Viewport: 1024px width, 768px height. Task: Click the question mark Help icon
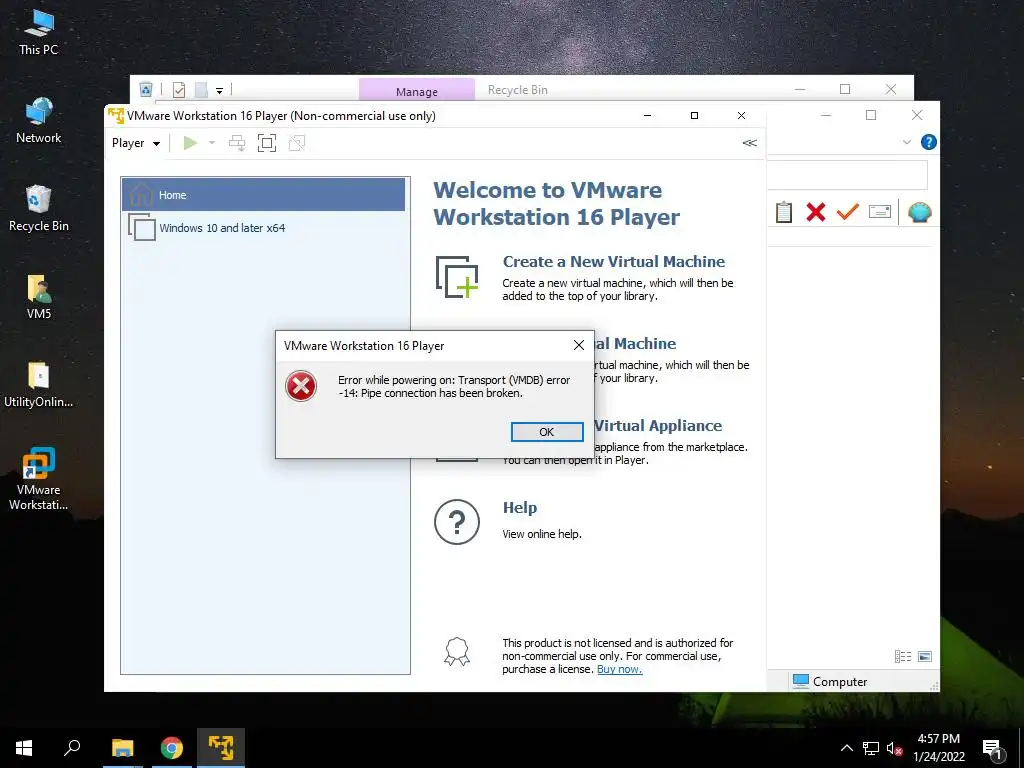[456, 522]
